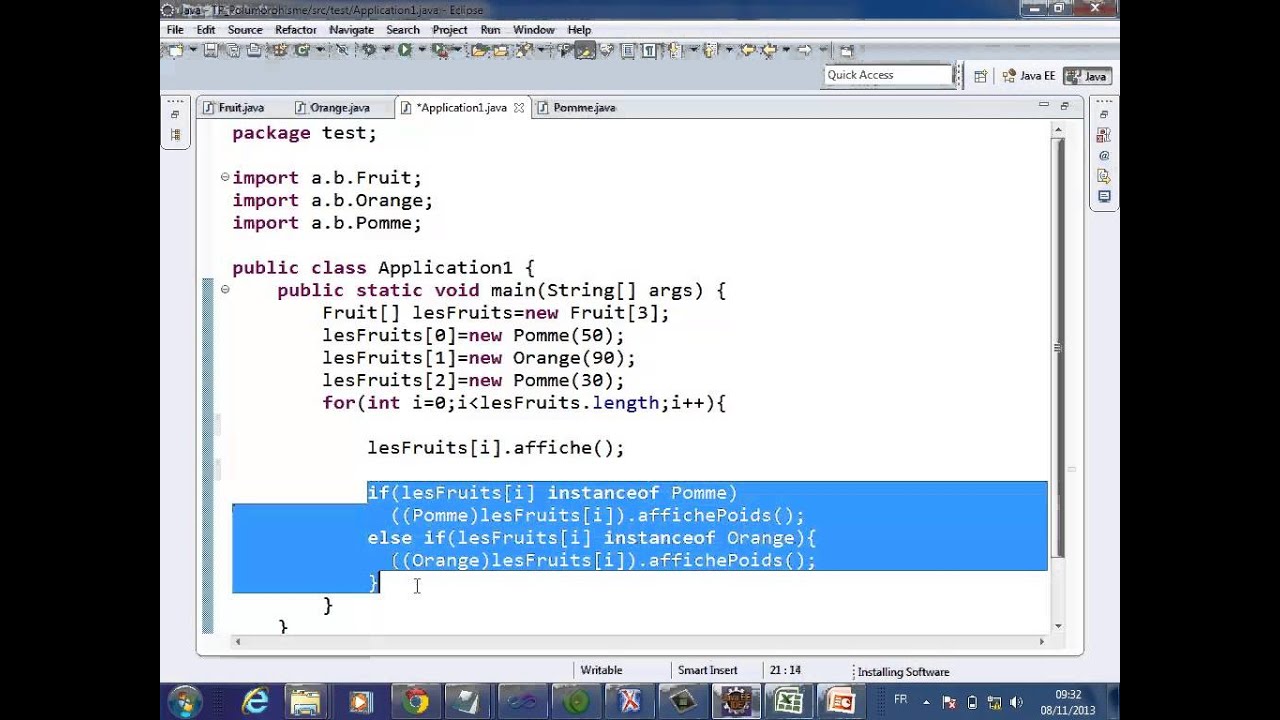Click the editor vertical scrollbar thumb
1280x720 pixels.
tap(1058, 347)
